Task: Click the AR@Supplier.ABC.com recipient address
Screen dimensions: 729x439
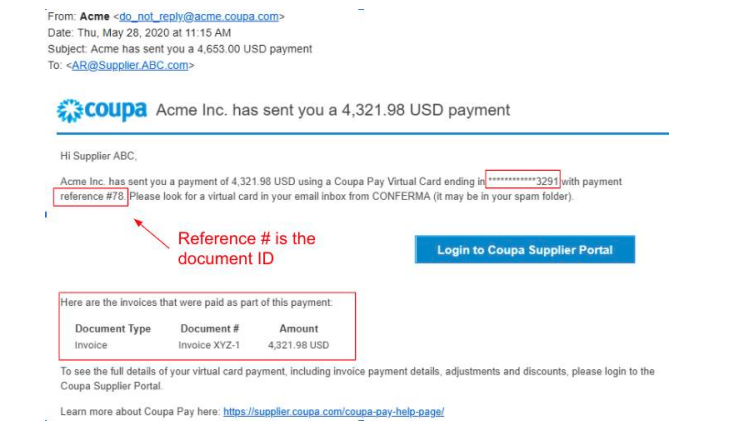Action: (130, 65)
